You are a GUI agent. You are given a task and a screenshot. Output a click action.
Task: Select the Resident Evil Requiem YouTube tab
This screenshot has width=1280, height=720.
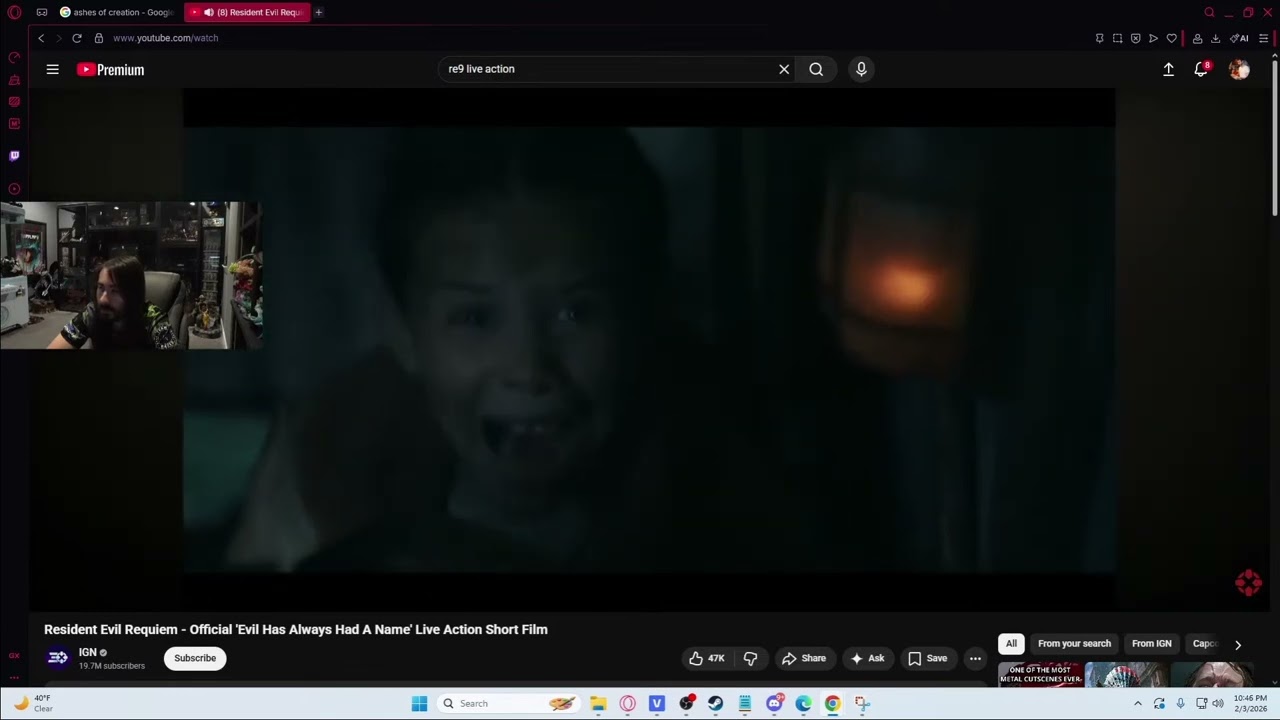[248, 12]
